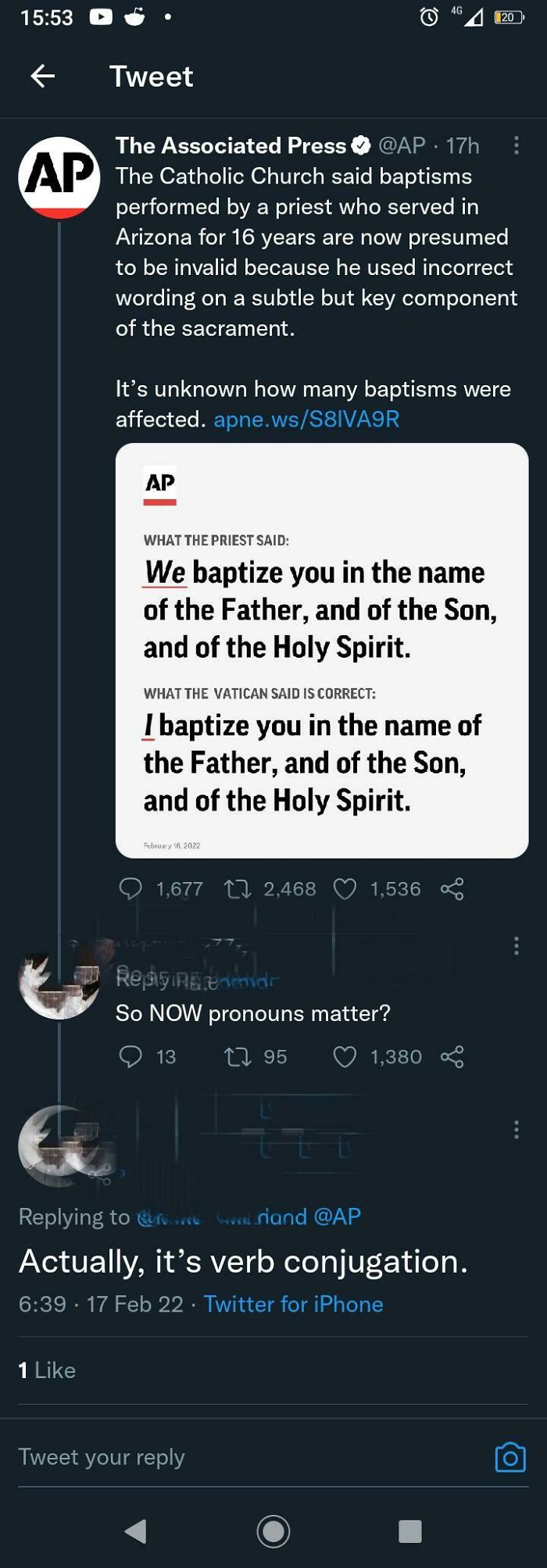Tap the back arrow in header
Viewport: 547px width, 1568px height.
(43, 76)
